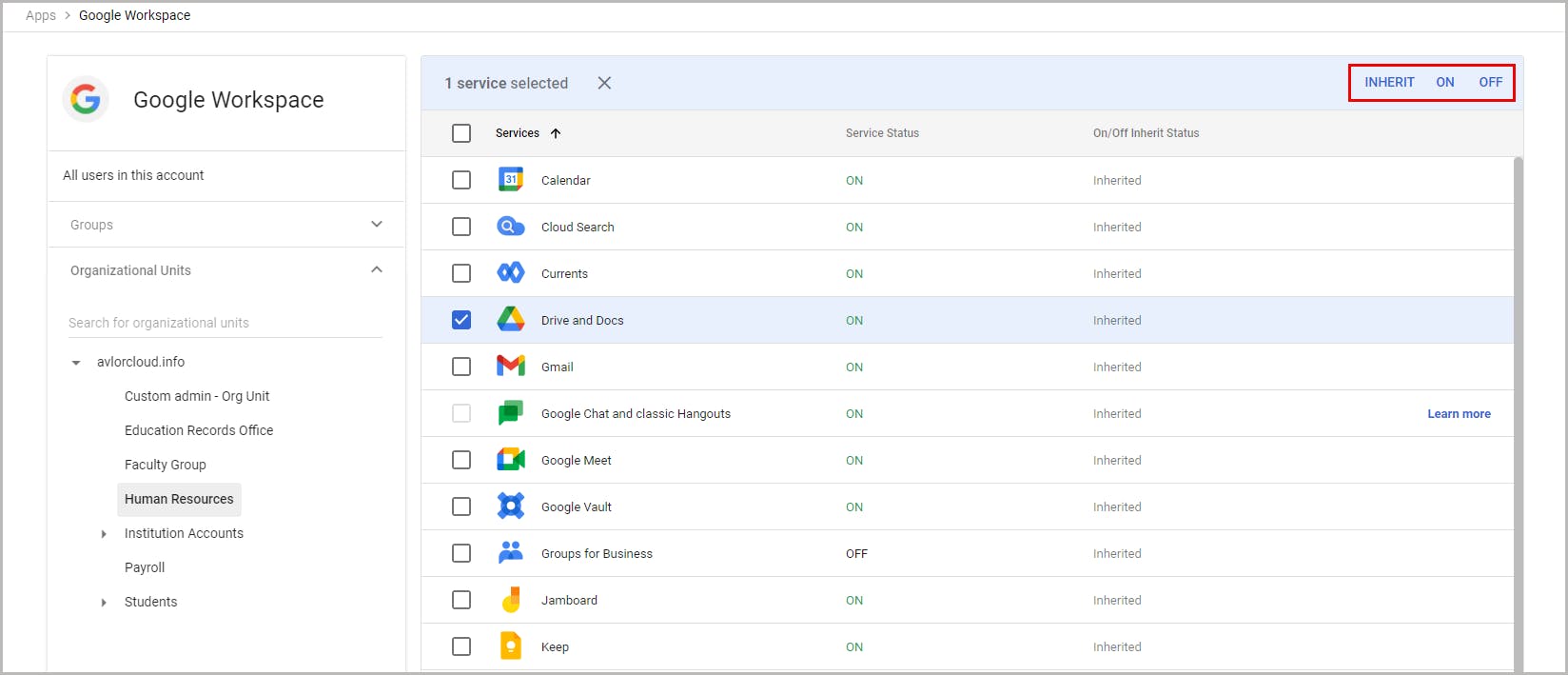1568x675 pixels.
Task: Click the organizational units search field
Action: pos(225,323)
